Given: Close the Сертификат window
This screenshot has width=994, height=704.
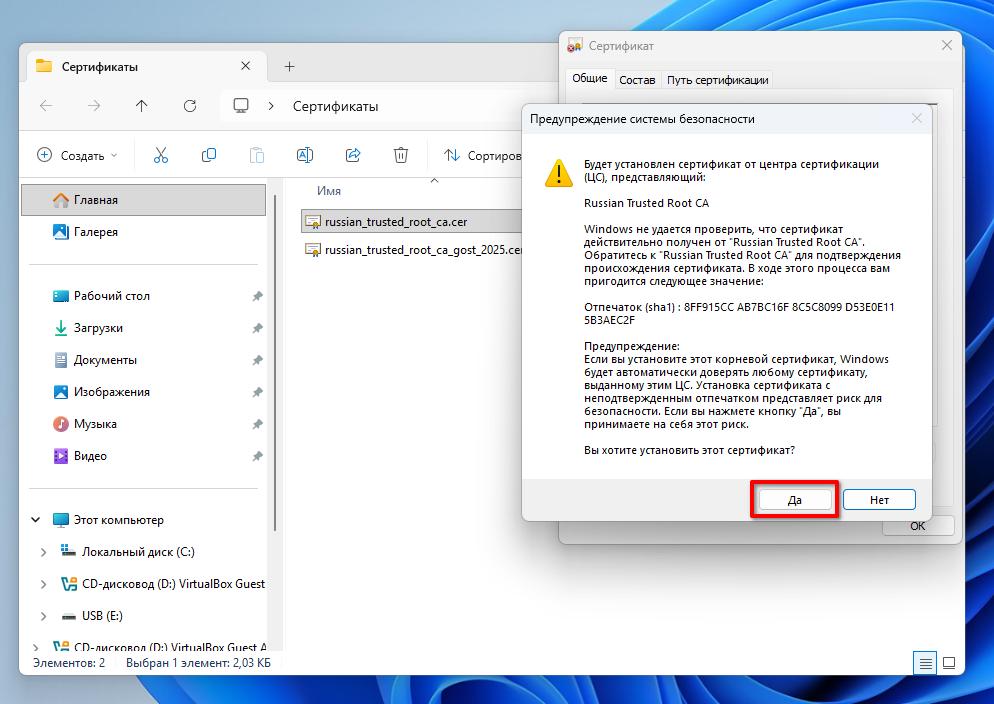Looking at the screenshot, I should pos(946,46).
